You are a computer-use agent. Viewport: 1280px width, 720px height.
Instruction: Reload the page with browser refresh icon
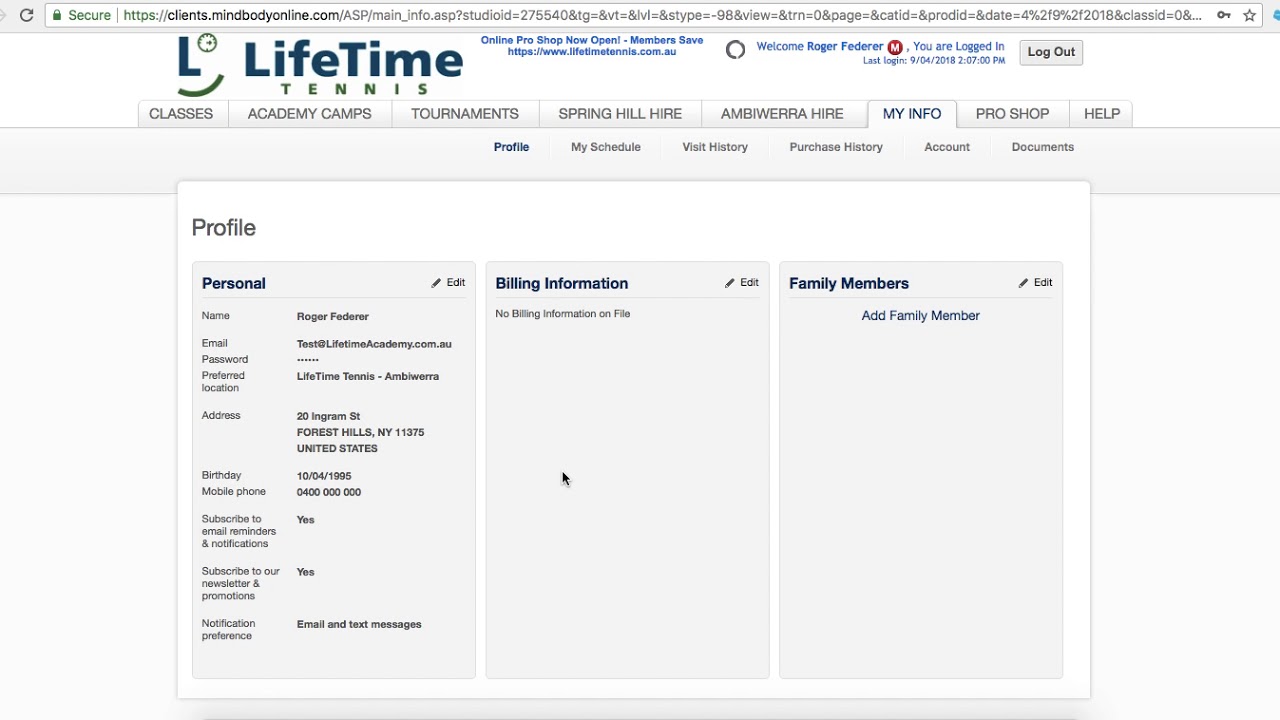coord(27,15)
